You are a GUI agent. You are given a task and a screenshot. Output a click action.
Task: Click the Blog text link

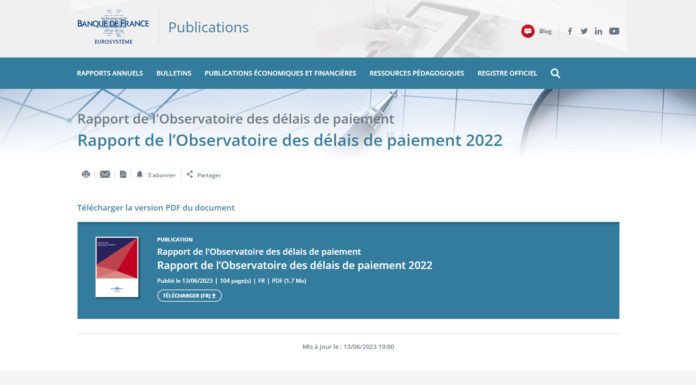pyautogui.click(x=545, y=31)
